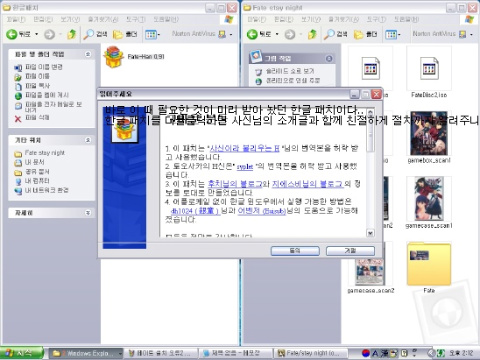This screenshot has width=480, height=360.
Task: Open Fate stay night under 기타 위치
Action: tap(45, 153)
